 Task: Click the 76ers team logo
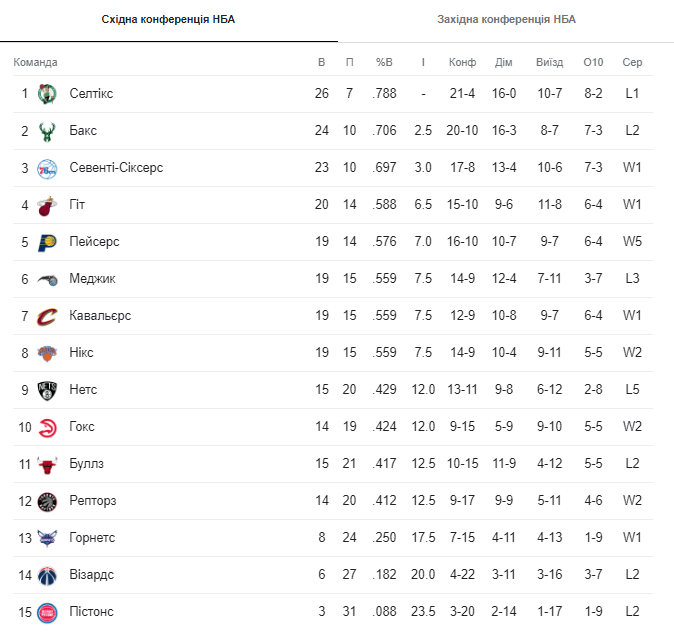pos(47,168)
